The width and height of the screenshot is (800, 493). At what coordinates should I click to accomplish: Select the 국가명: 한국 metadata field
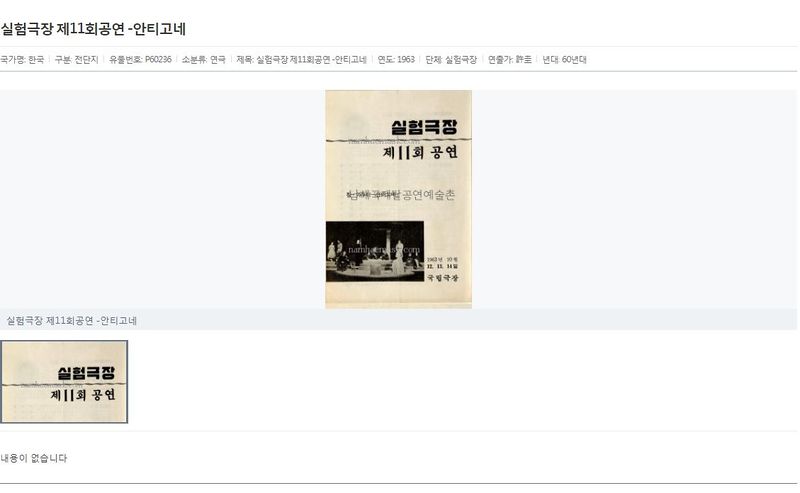[22, 60]
